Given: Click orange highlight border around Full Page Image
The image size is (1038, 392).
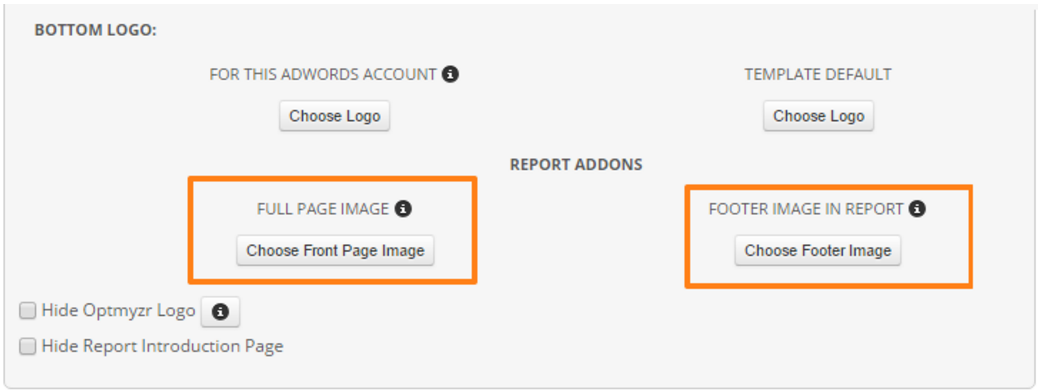Looking at the screenshot, I should [332, 178].
